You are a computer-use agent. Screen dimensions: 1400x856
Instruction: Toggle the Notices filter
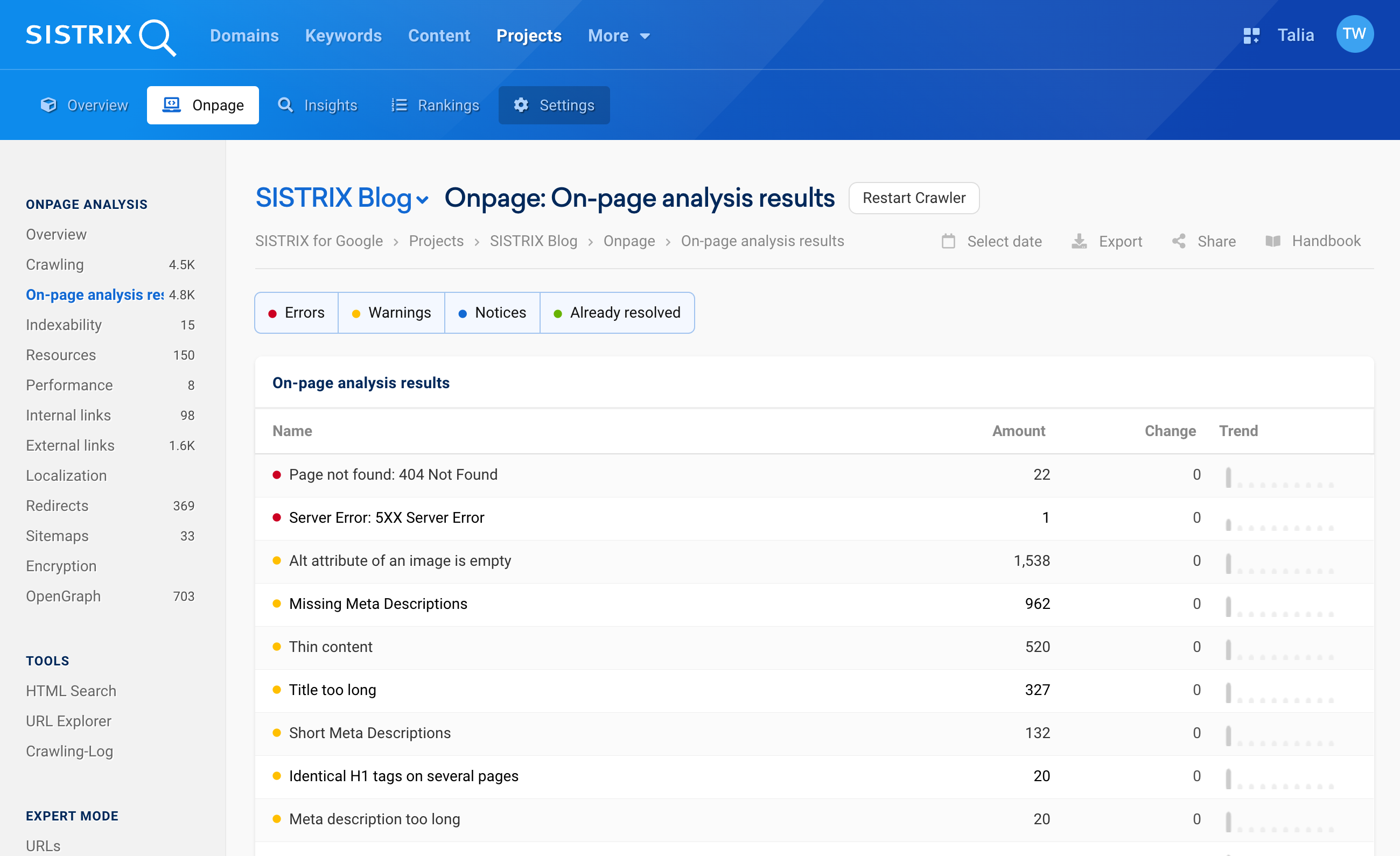click(492, 313)
